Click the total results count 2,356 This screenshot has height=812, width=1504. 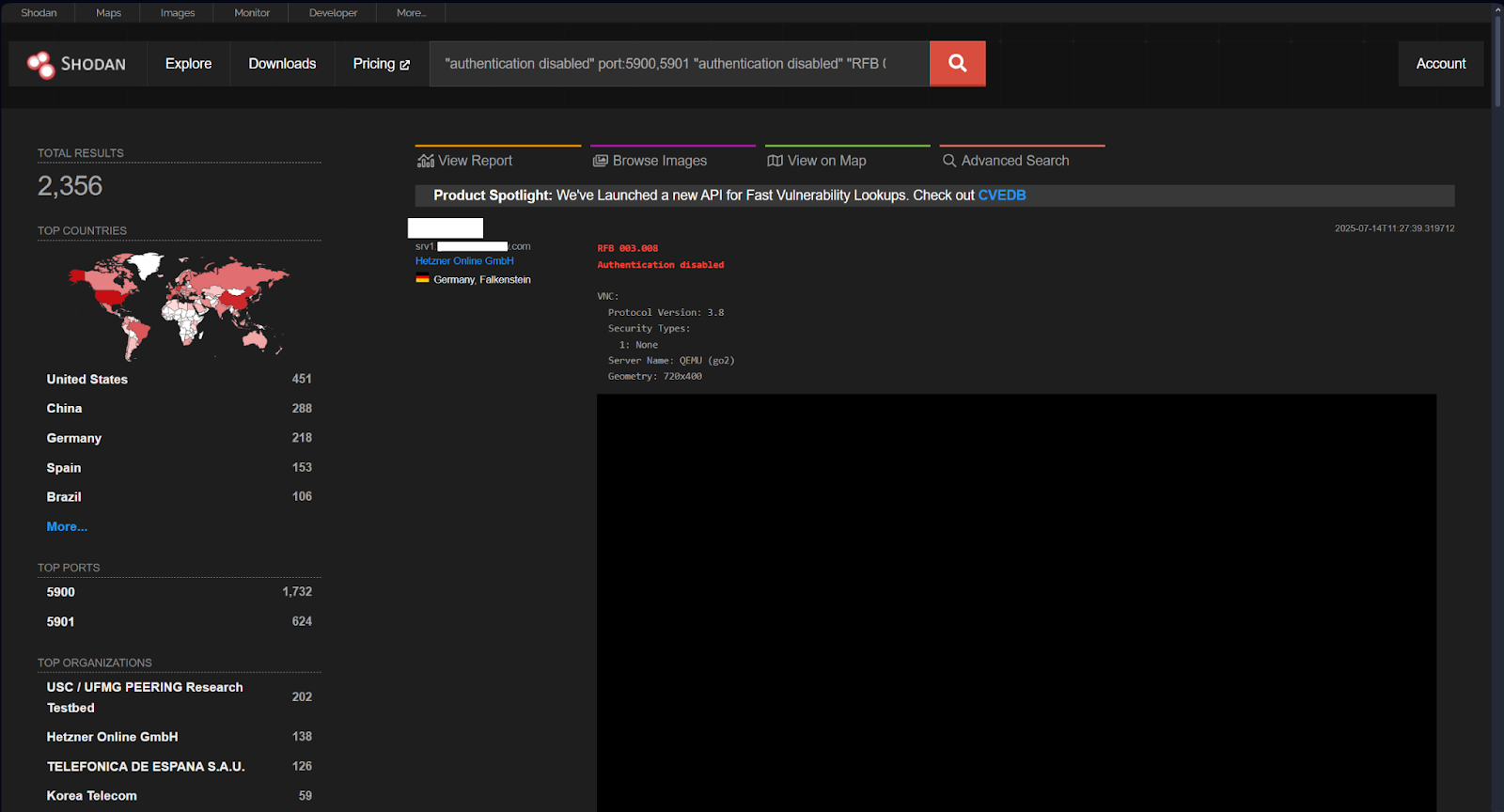pos(70,186)
